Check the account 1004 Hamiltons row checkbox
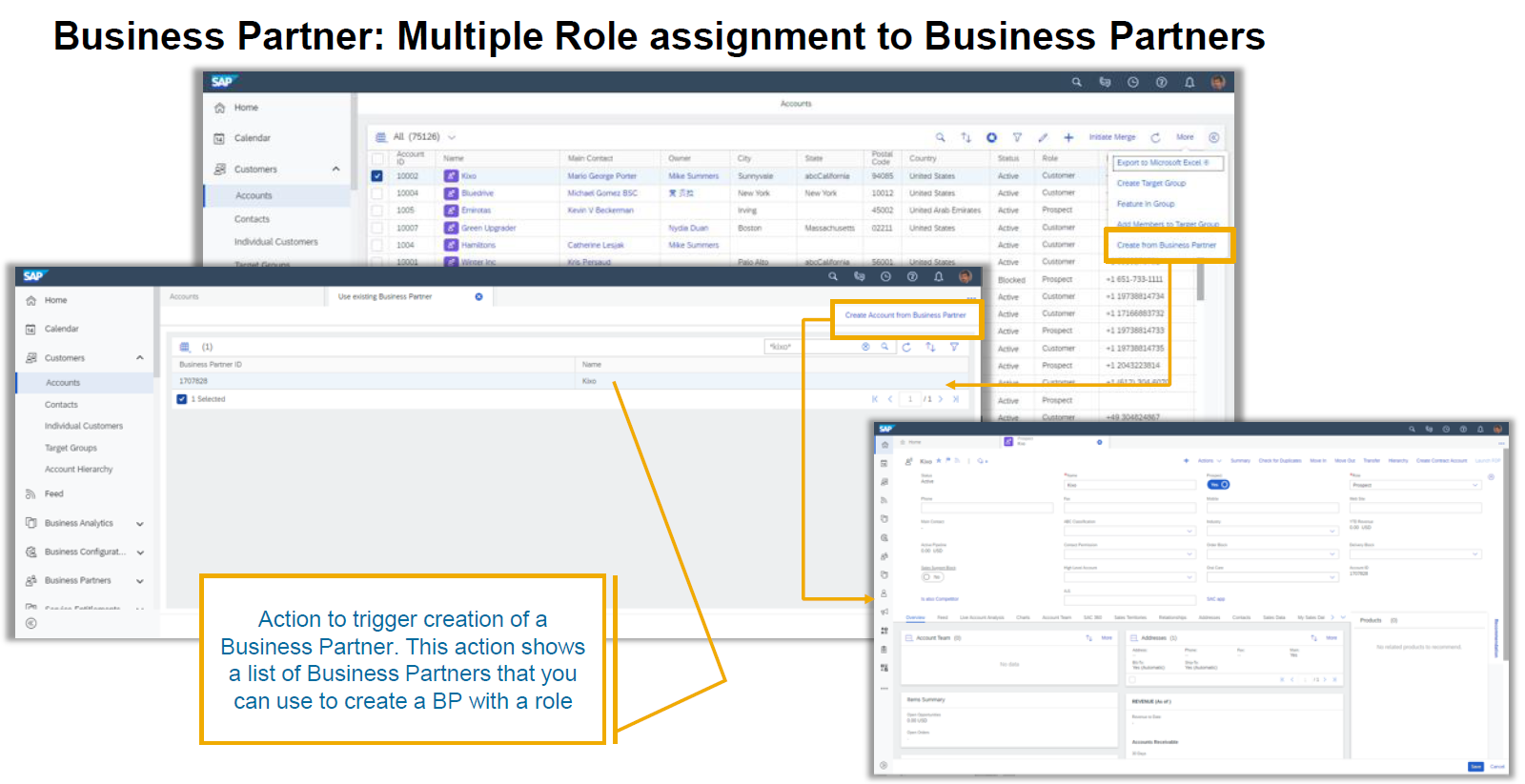1525x784 pixels. [x=377, y=245]
